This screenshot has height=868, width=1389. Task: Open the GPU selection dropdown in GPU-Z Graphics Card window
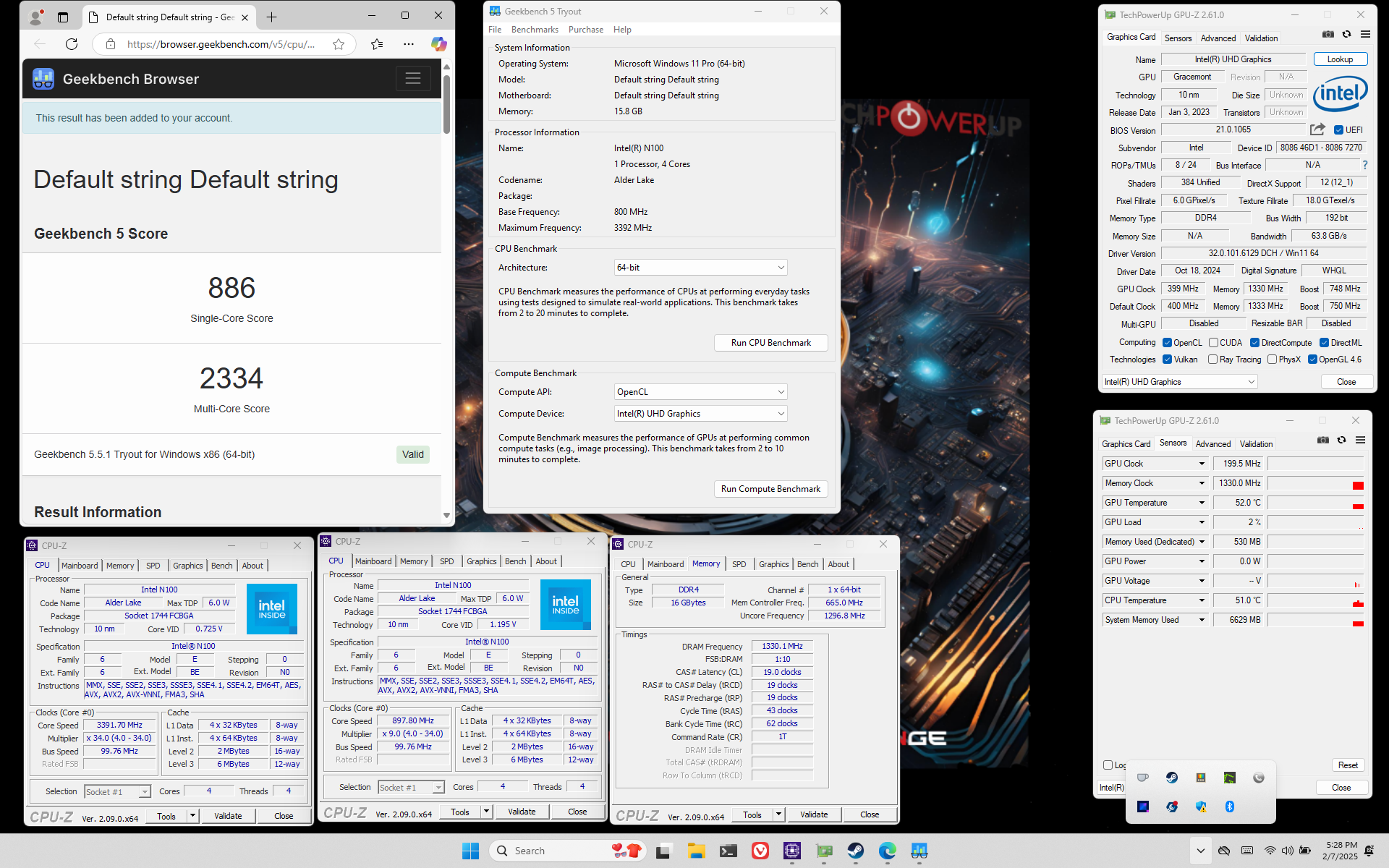tap(1179, 382)
